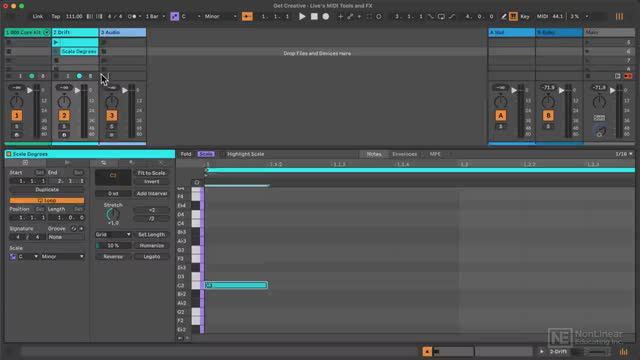The width and height of the screenshot is (640, 360).
Task: Toggle the purple Scale button in piano roll
Action: click(x=206, y=154)
